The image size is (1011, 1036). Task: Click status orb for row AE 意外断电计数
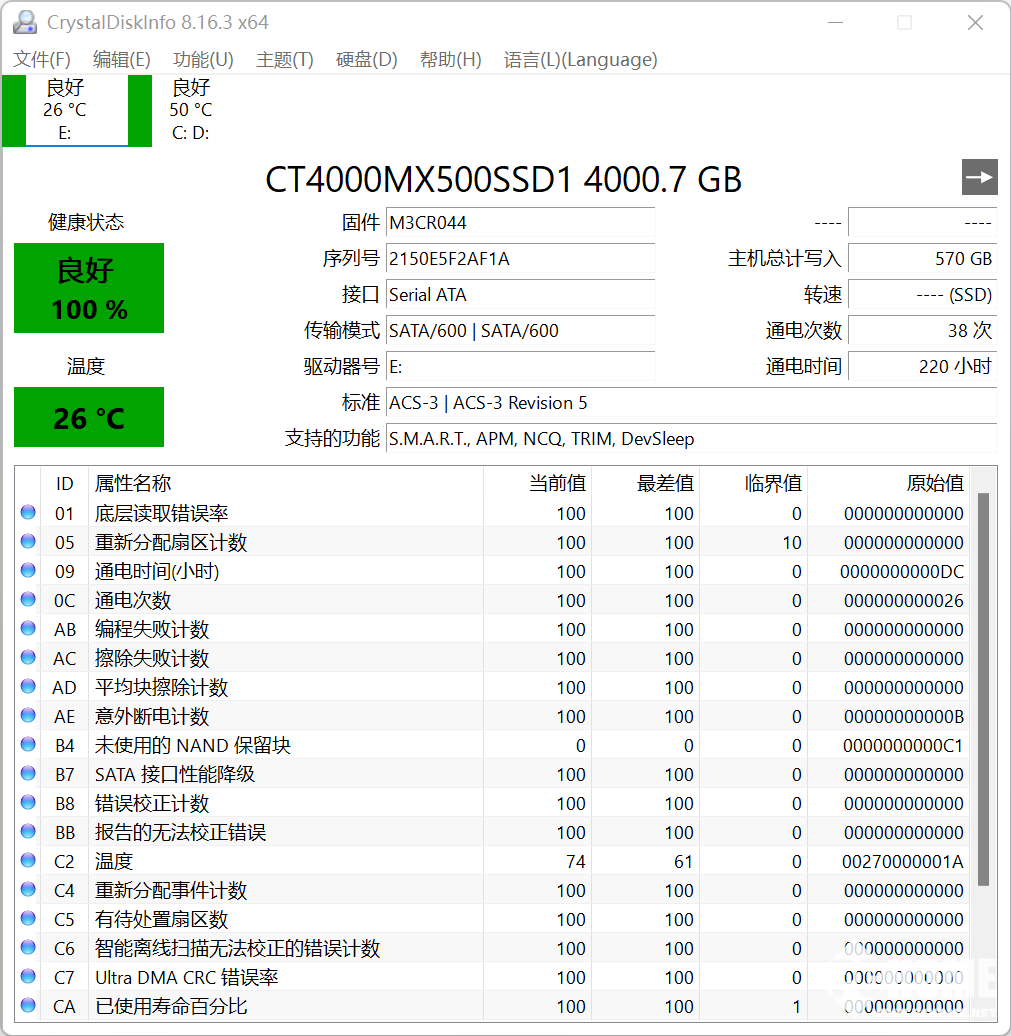pos(28,715)
